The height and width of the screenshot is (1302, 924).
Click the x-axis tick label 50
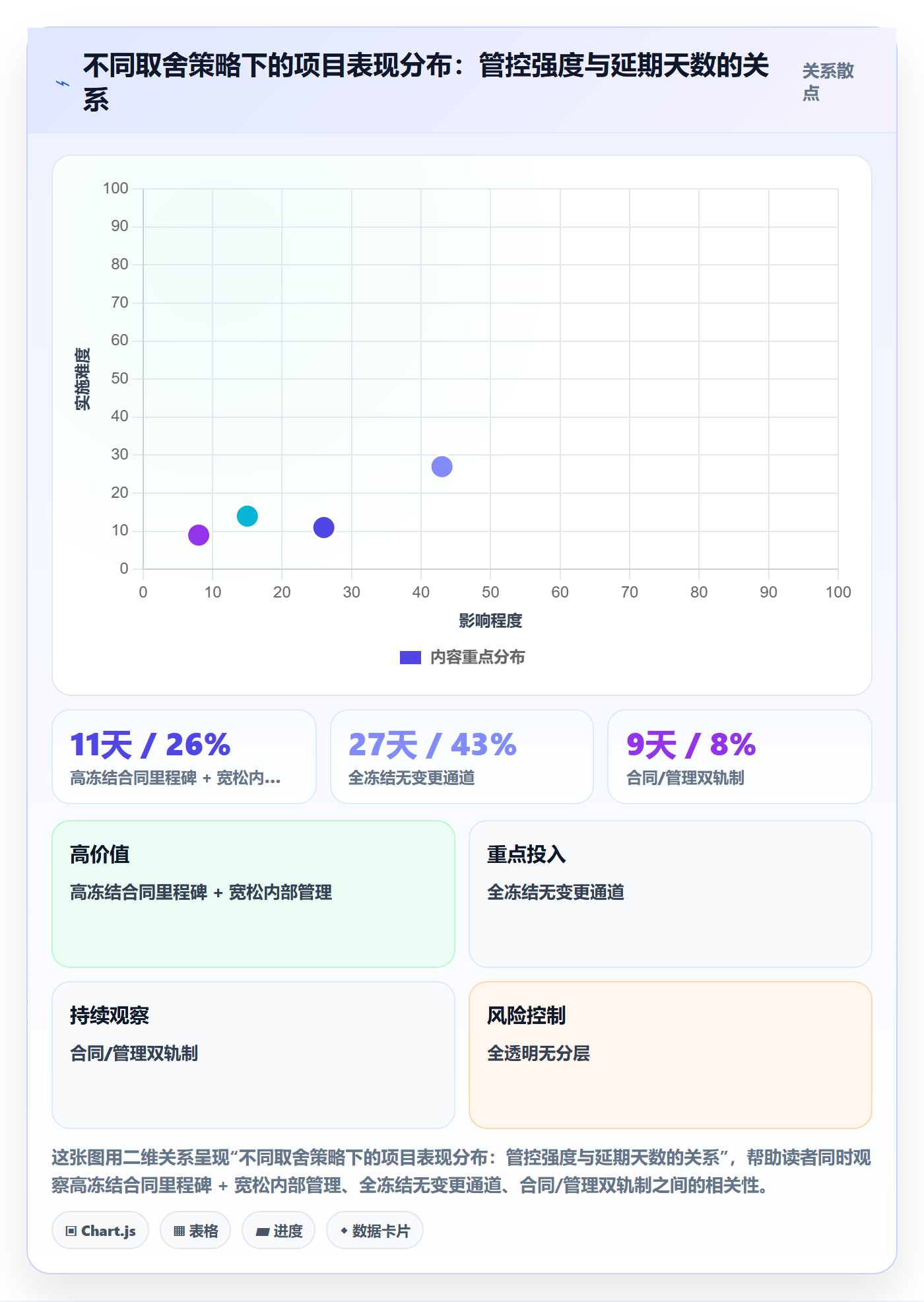(490, 592)
